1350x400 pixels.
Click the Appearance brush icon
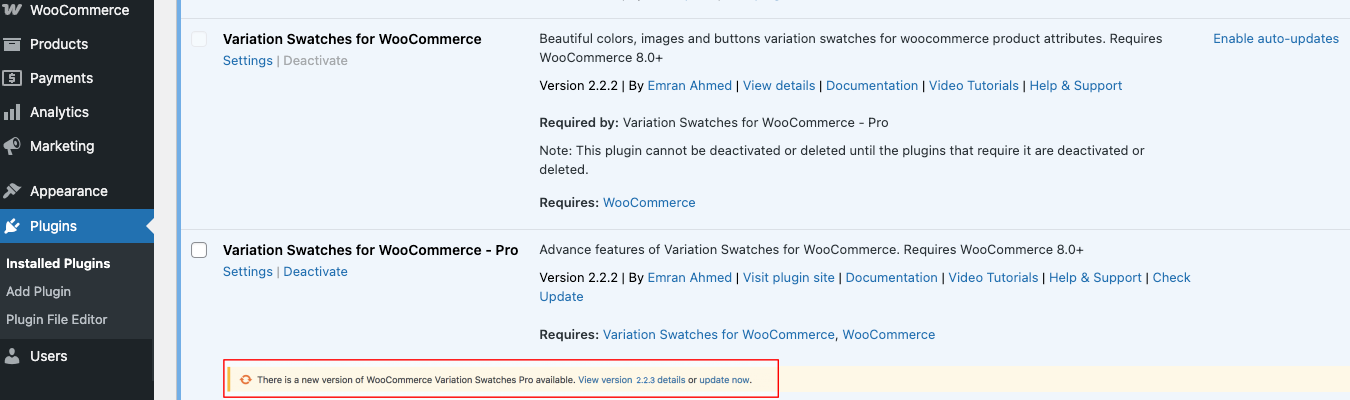12,191
